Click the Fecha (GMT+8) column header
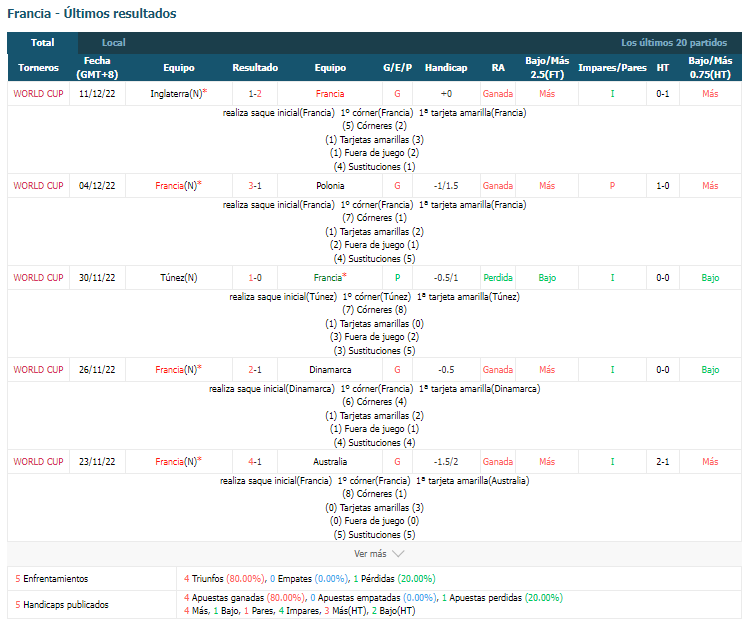753x627 pixels. point(97,67)
